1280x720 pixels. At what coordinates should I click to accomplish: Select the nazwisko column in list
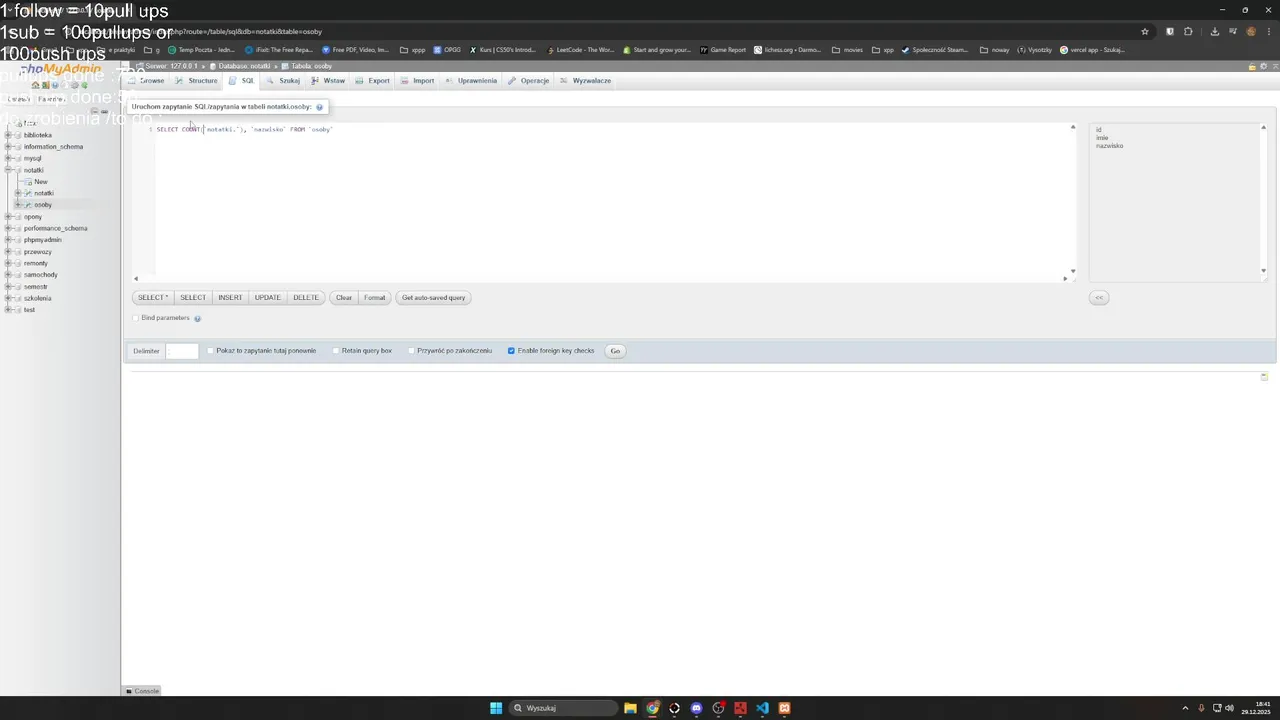click(1109, 146)
